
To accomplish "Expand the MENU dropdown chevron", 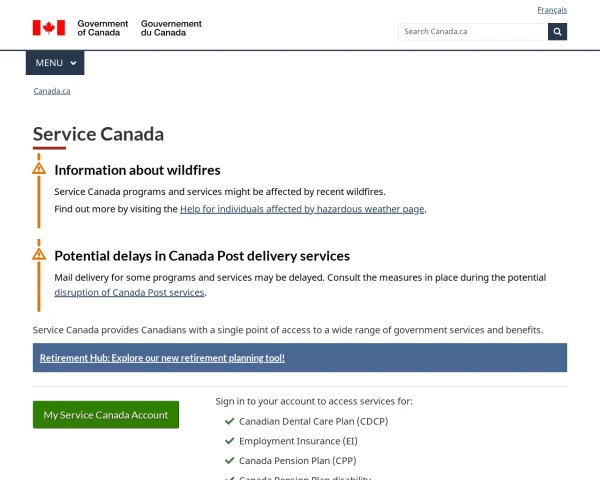I will point(73,63).
